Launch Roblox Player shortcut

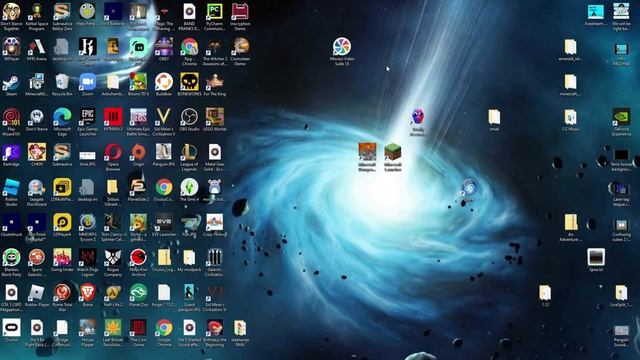(x=37, y=293)
